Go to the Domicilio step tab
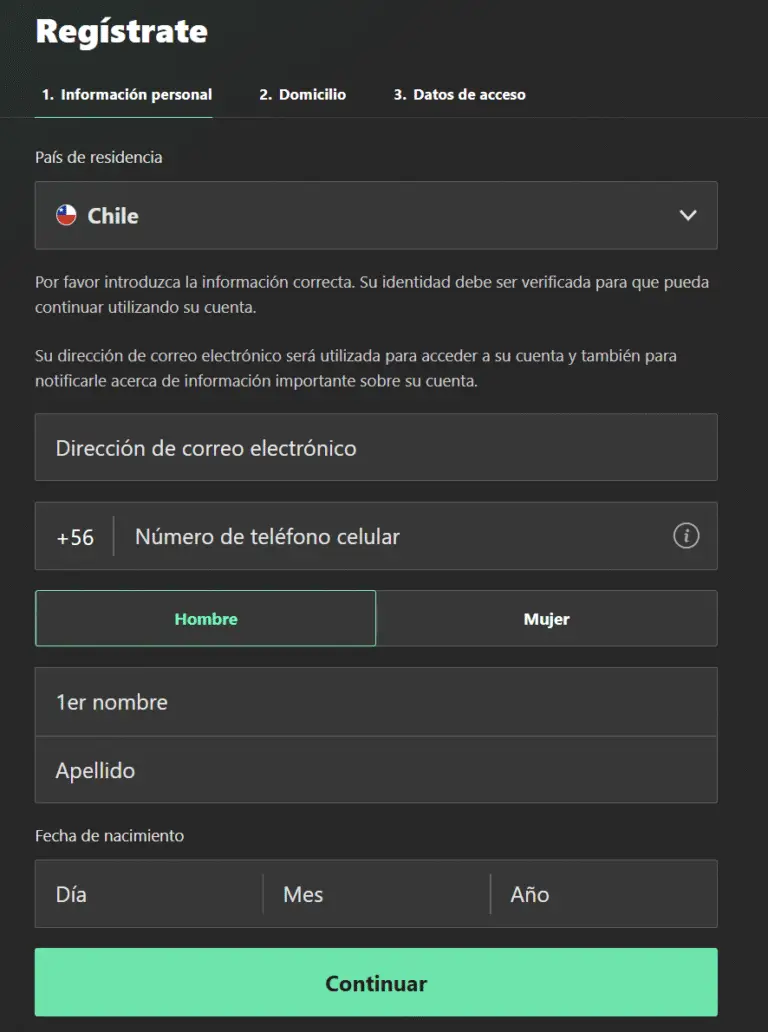Viewport: 768px width, 1032px height. (x=302, y=95)
